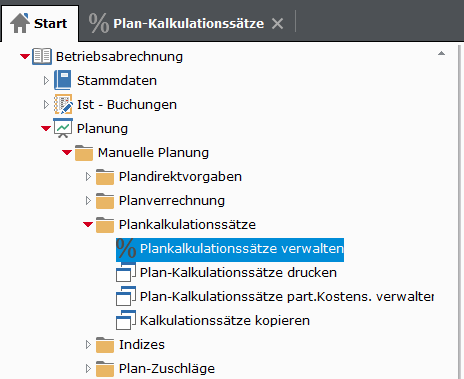The width and height of the screenshot is (464, 379).
Task: Expand the Stammdaten node
Action: tap(46, 80)
